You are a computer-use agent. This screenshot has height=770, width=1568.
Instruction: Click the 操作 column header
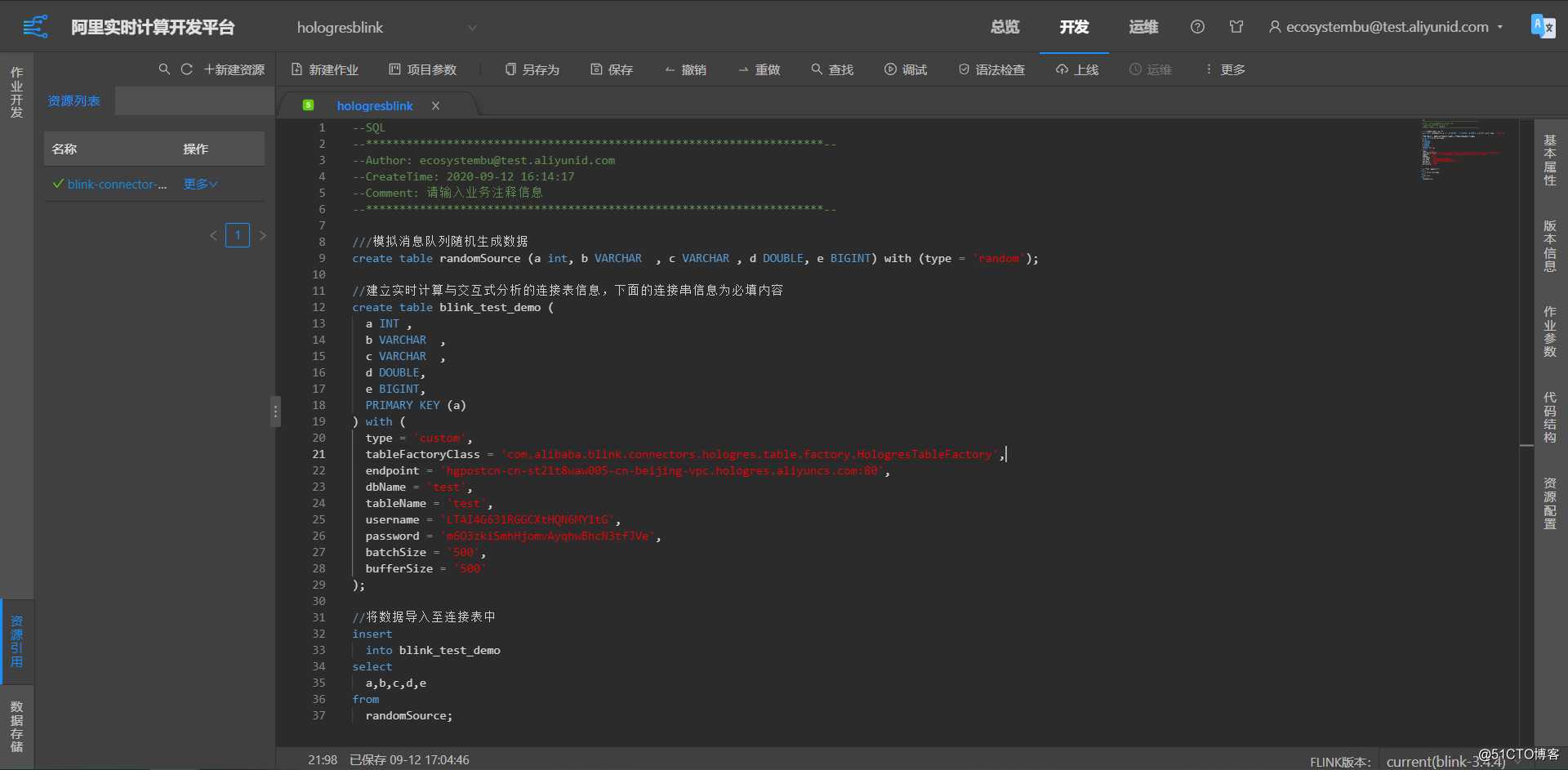coord(196,149)
